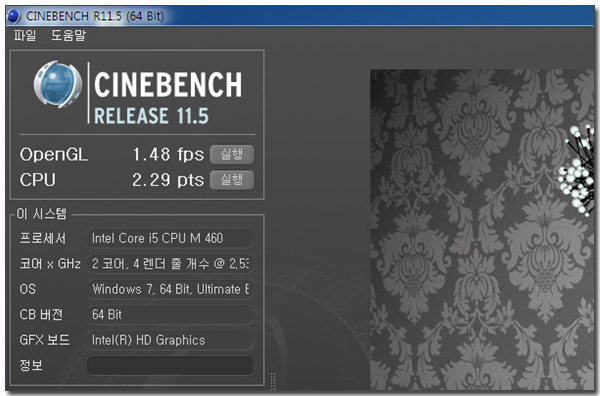Click the Cinebench globe logo
This screenshot has width=600, height=396.
click(58, 84)
